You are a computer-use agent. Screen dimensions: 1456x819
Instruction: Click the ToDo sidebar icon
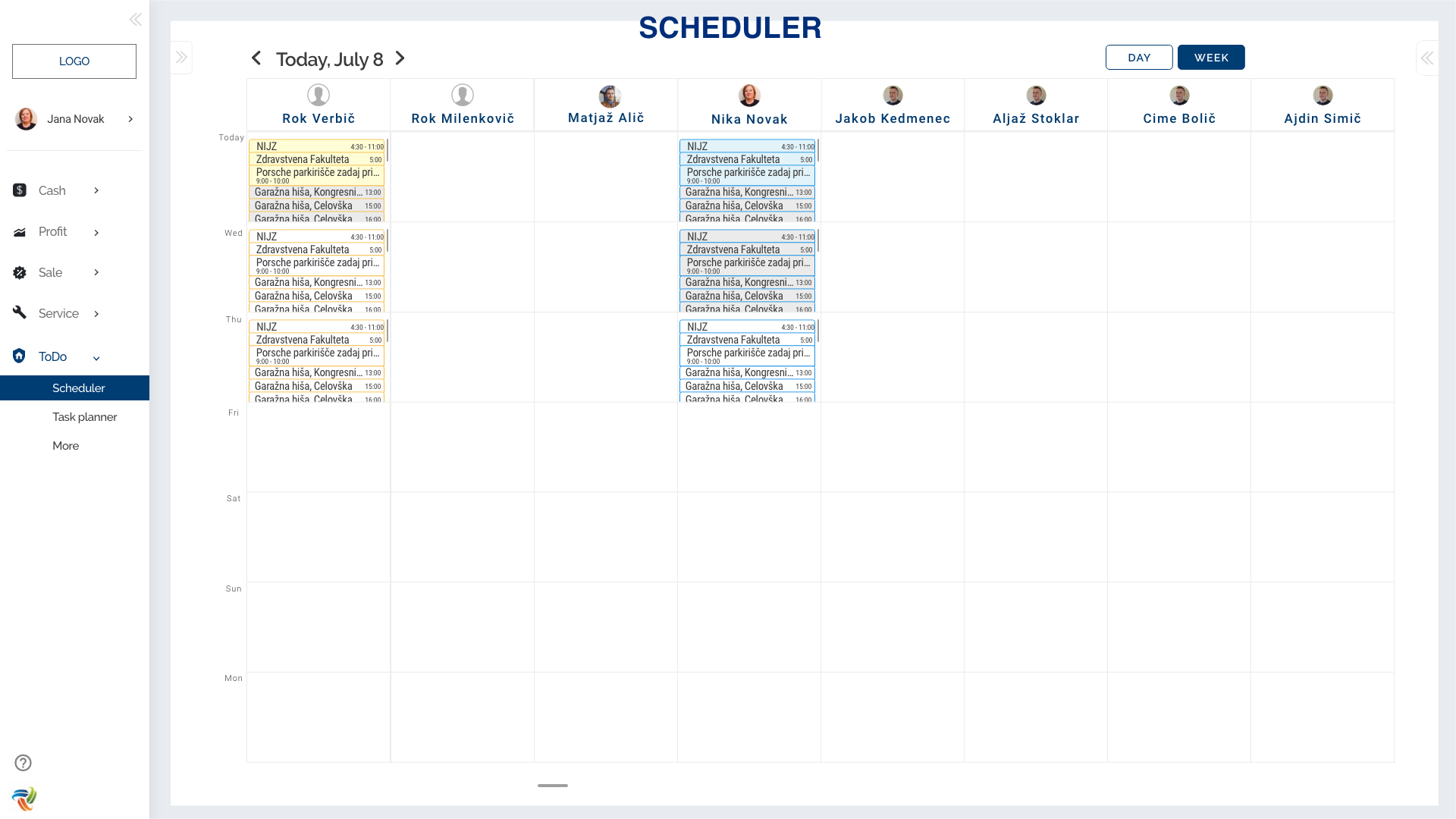(x=20, y=356)
